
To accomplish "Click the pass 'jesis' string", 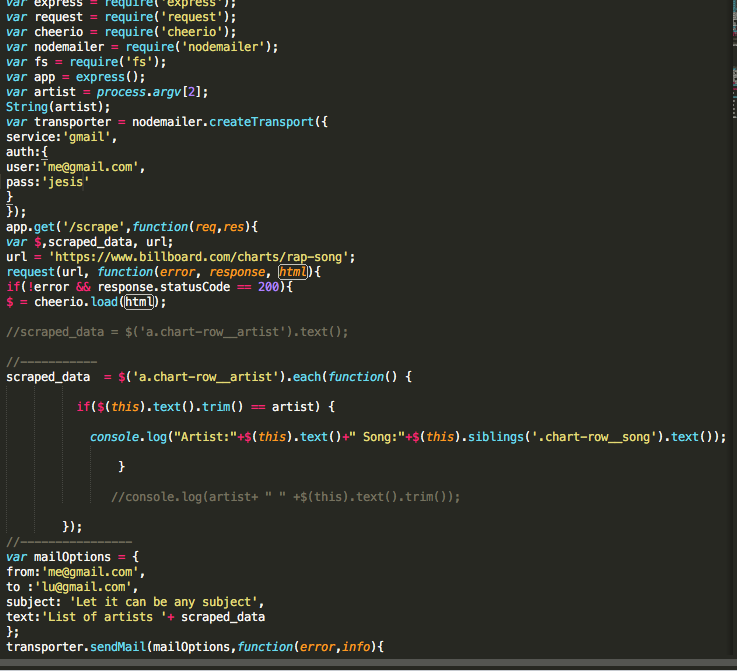I will [66, 182].
